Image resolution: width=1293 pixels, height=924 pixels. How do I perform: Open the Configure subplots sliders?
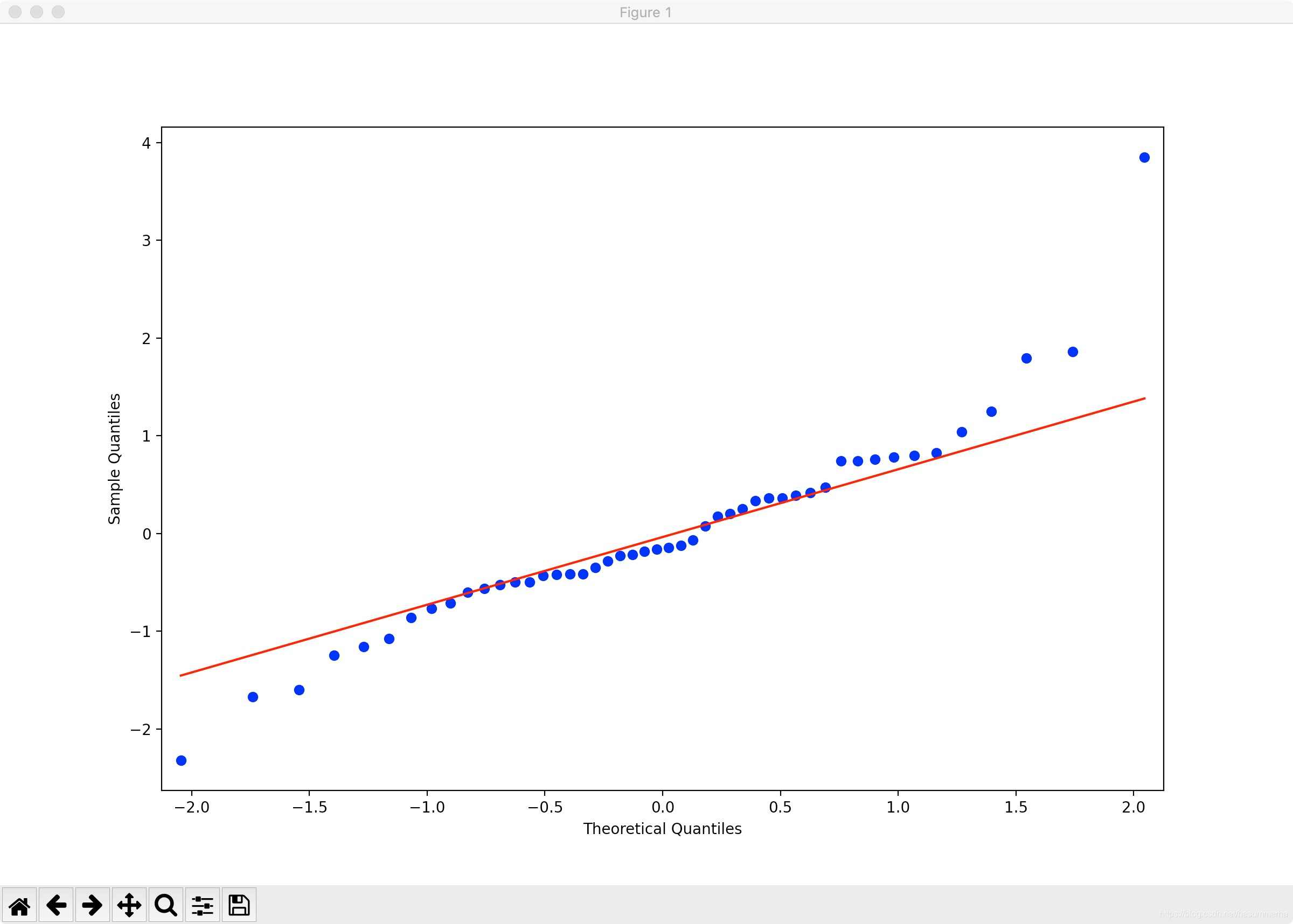pyautogui.click(x=202, y=905)
